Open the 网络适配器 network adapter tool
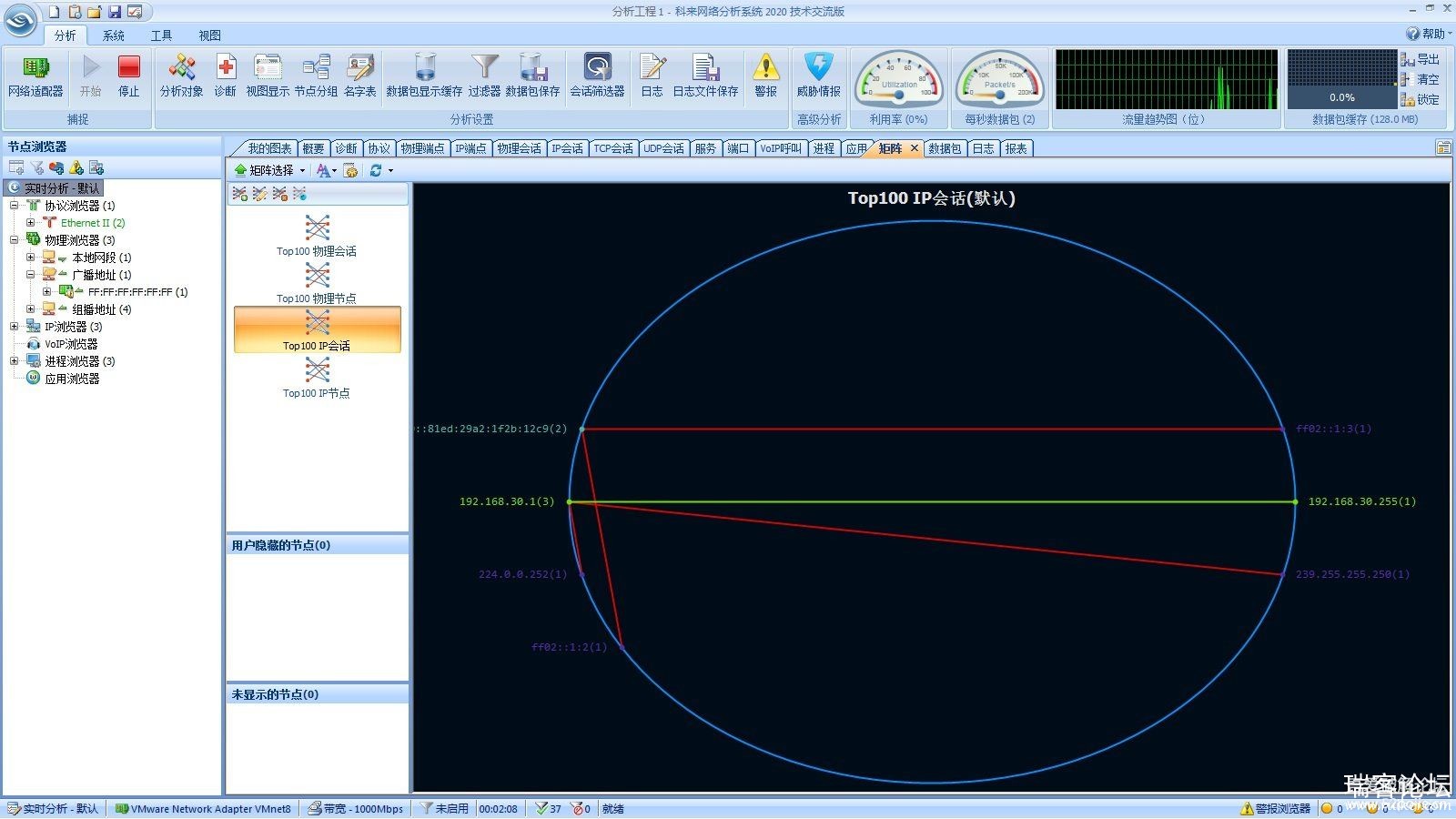This screenshot has width=1456, height=819. (35, 76)
